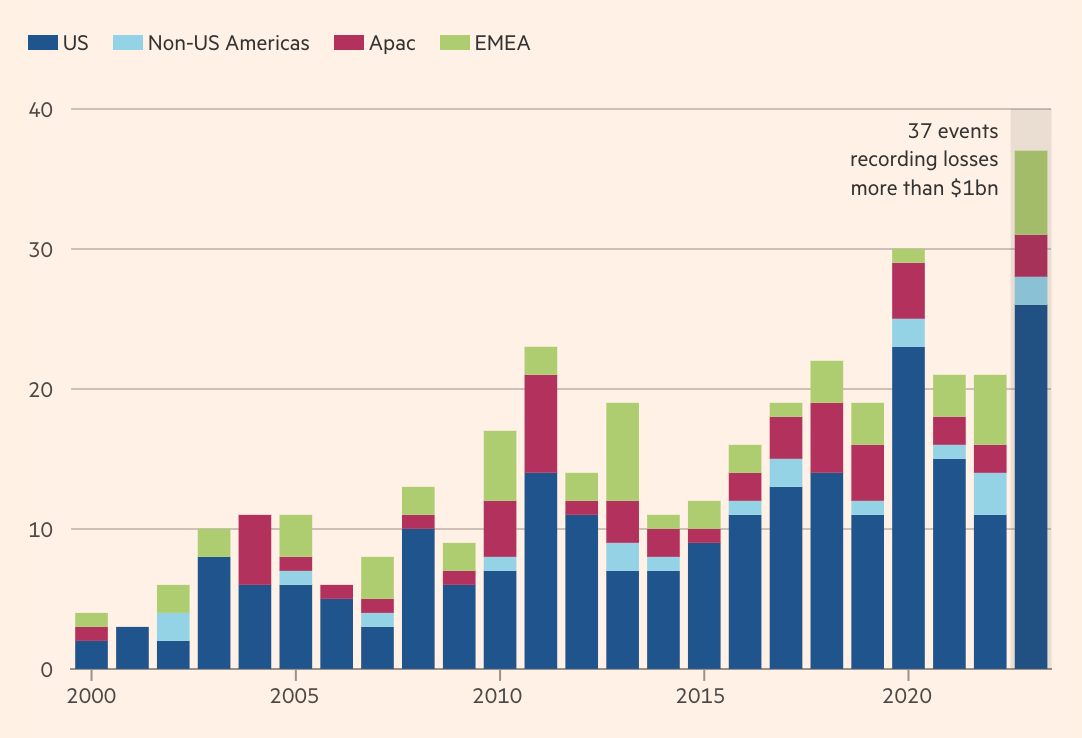The height and width of the screenshot is (738, 1082).
Task: Click the x-axis label 2005
Action: [295, 696]
